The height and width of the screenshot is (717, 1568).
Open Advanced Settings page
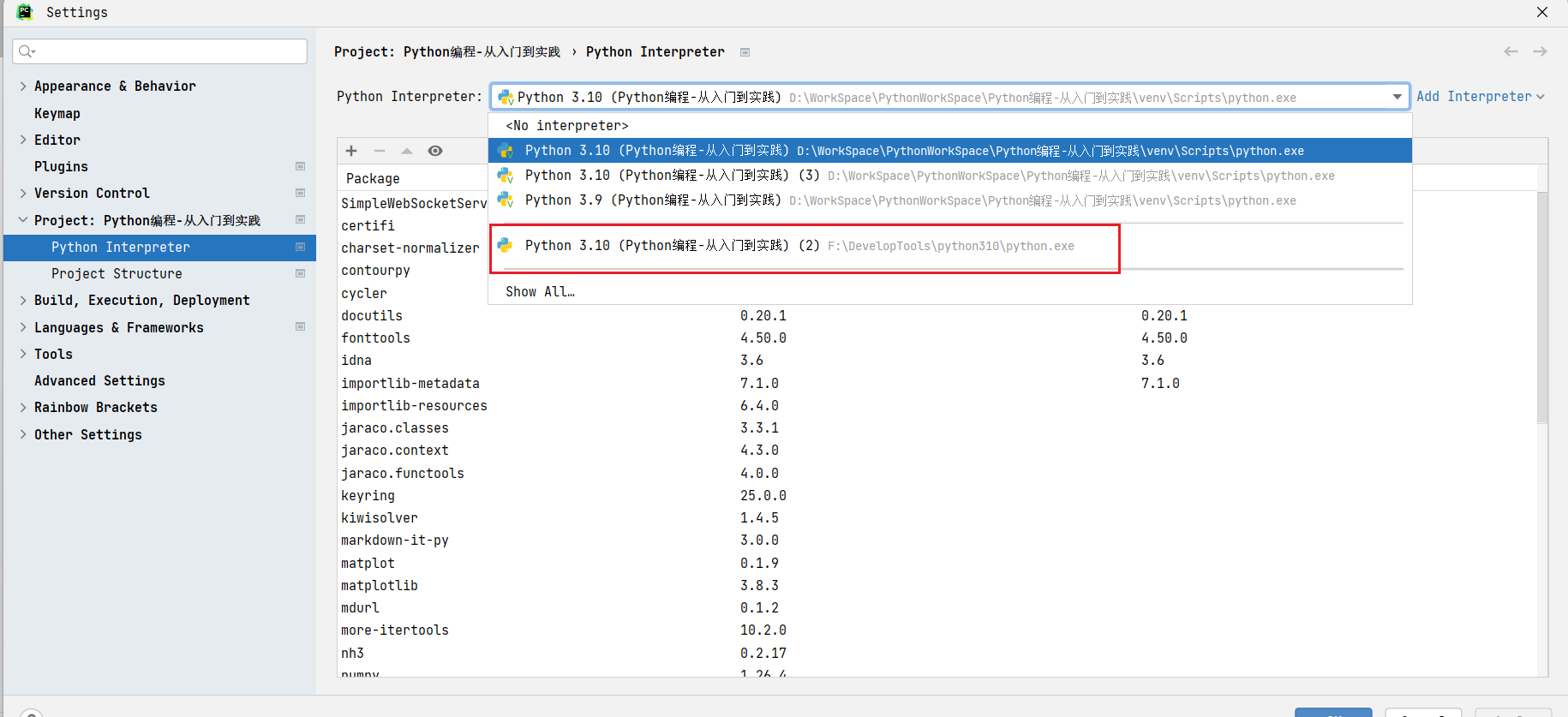click(x=99, y=380)
